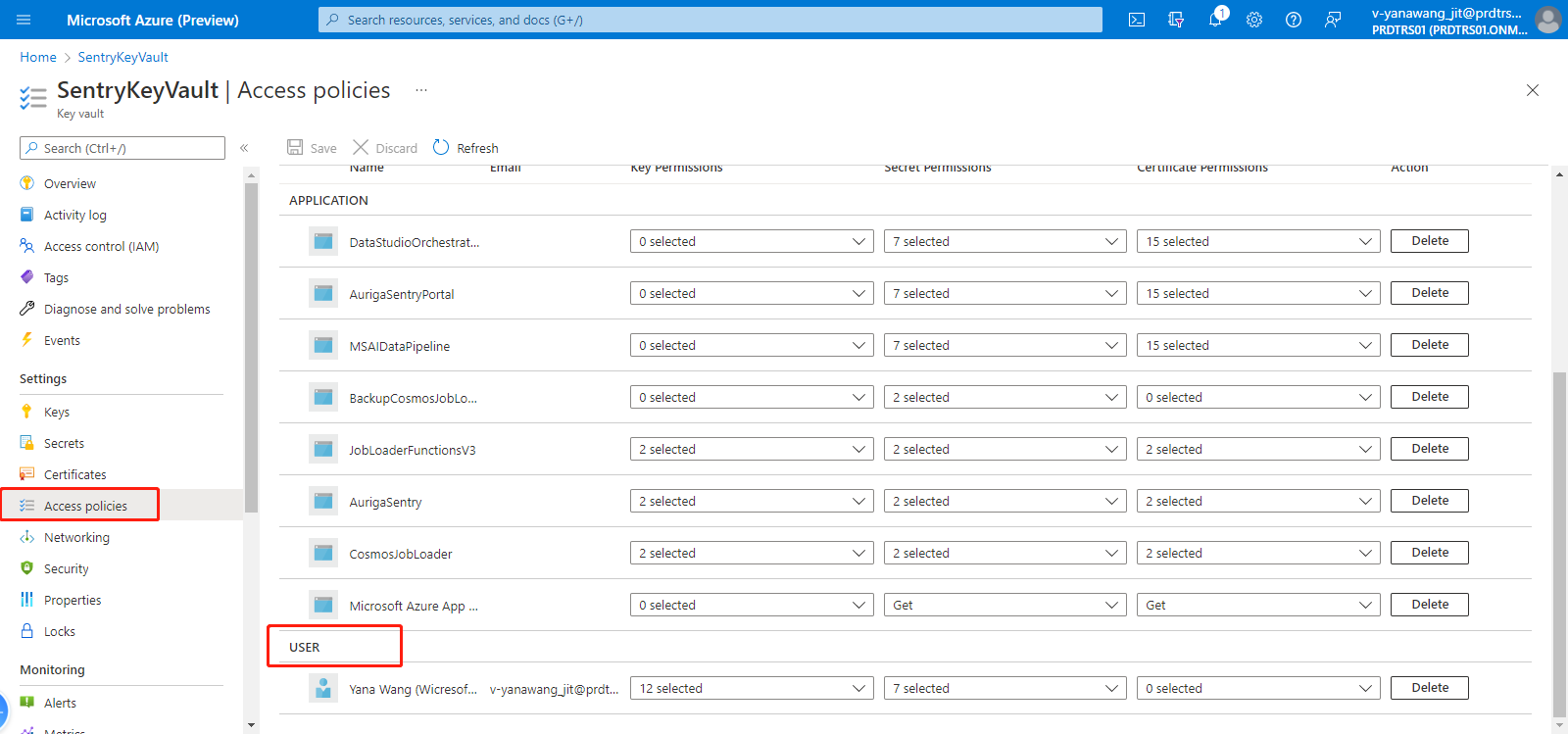Click the Diagnose and solve problems wrench icon
This screenshot has height=734, width=1568.
click(x=26, y=309)
